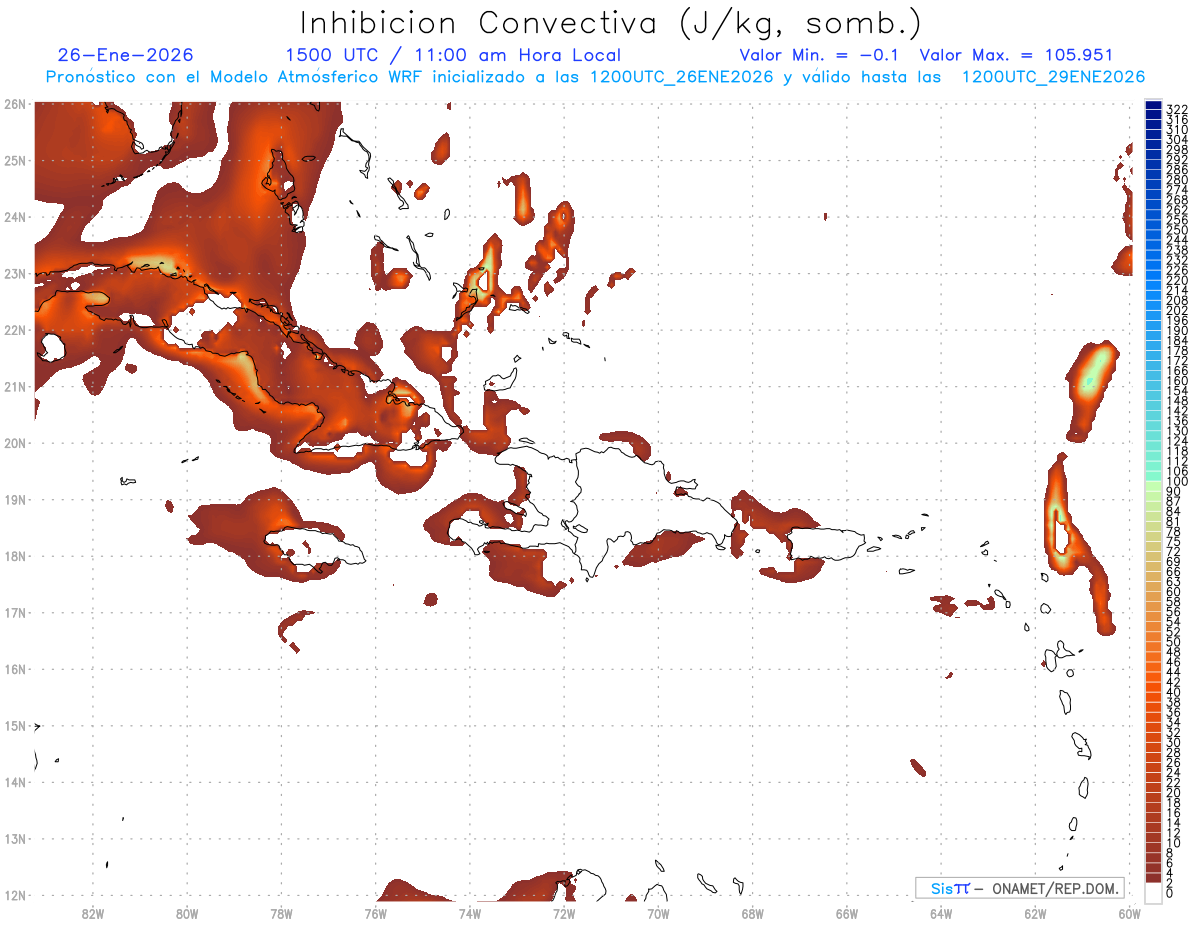Click the '18N' latitude label
1200x927 pixels.
click(x=14, y=556)
